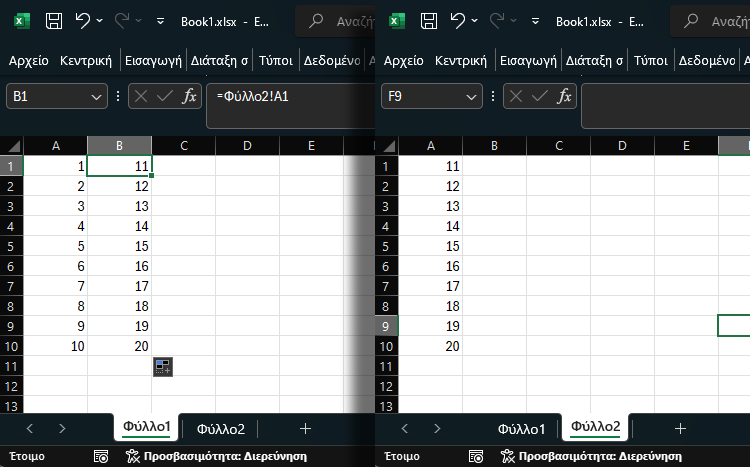This screenshot has width=750, height=467.
Task: Confirm formula checkmark in right window
Action: click(540, 97)
